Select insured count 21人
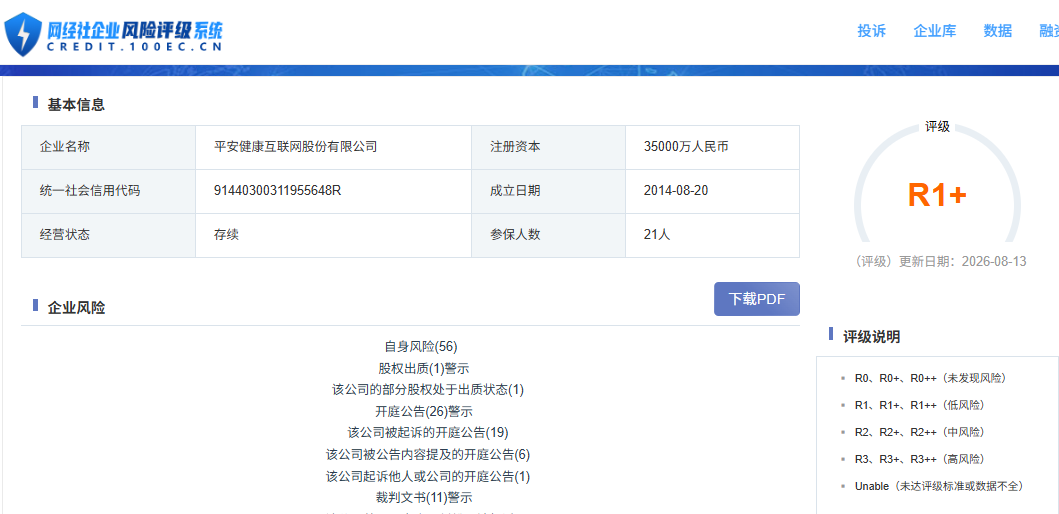 (x=657, y=235)
